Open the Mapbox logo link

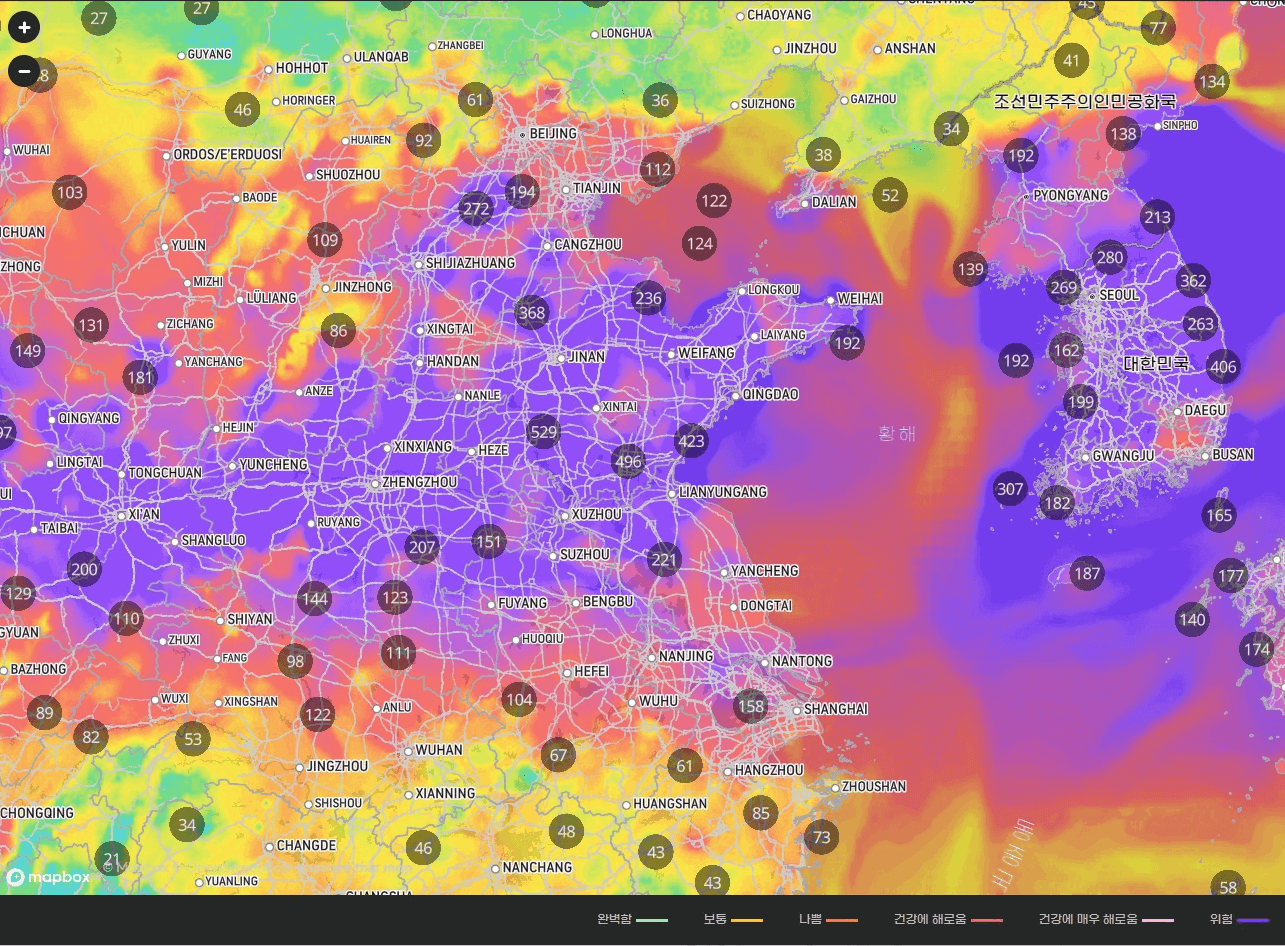[x=48, y=877]
